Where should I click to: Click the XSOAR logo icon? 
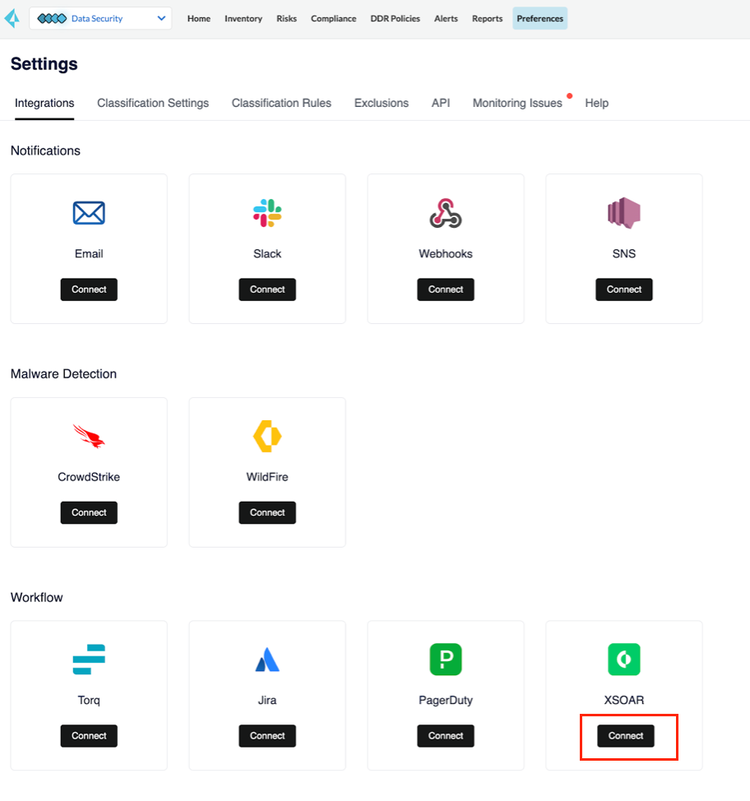624,659
